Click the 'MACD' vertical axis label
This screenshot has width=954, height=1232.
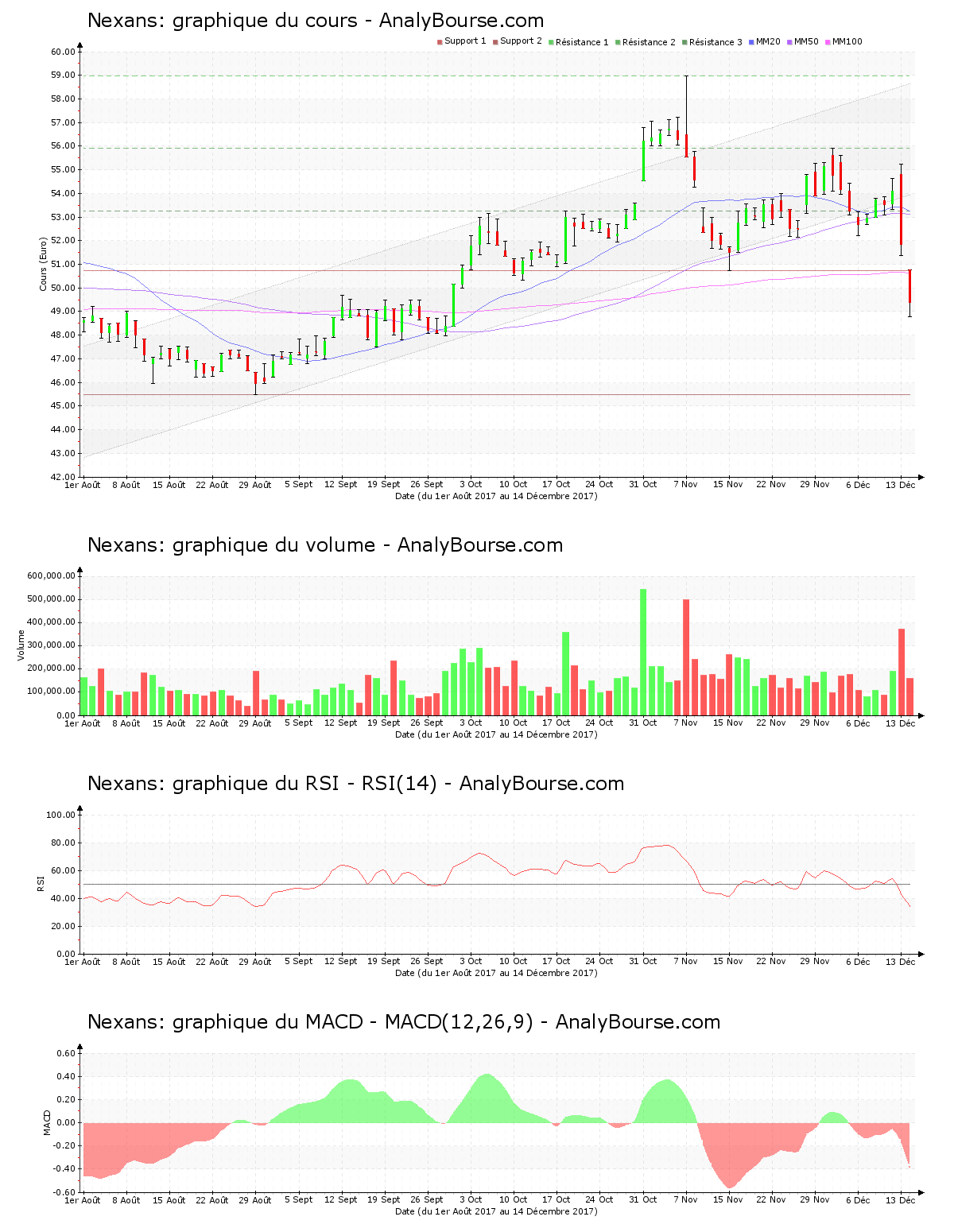point(47,1122)
